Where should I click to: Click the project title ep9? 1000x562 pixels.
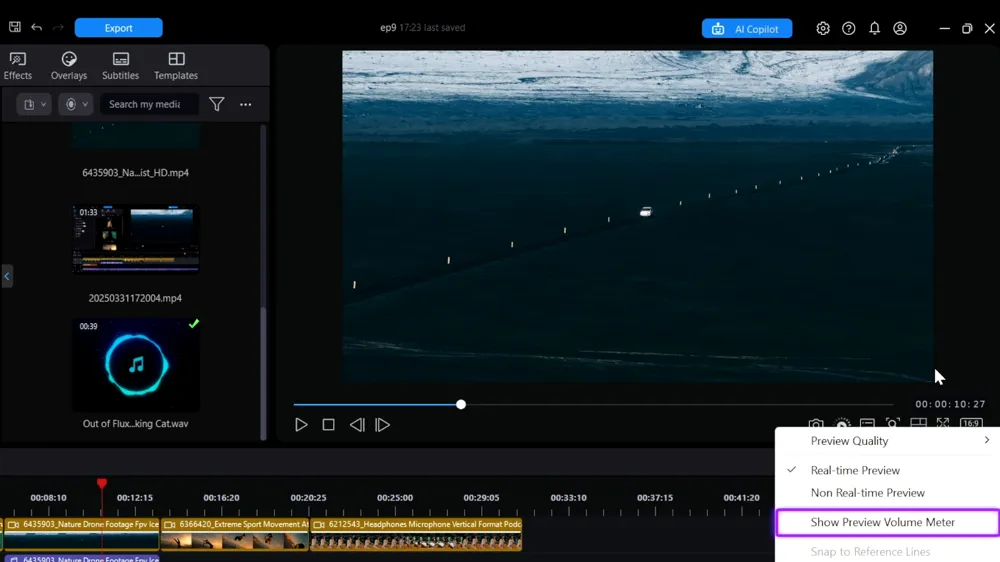pos(388,27)
